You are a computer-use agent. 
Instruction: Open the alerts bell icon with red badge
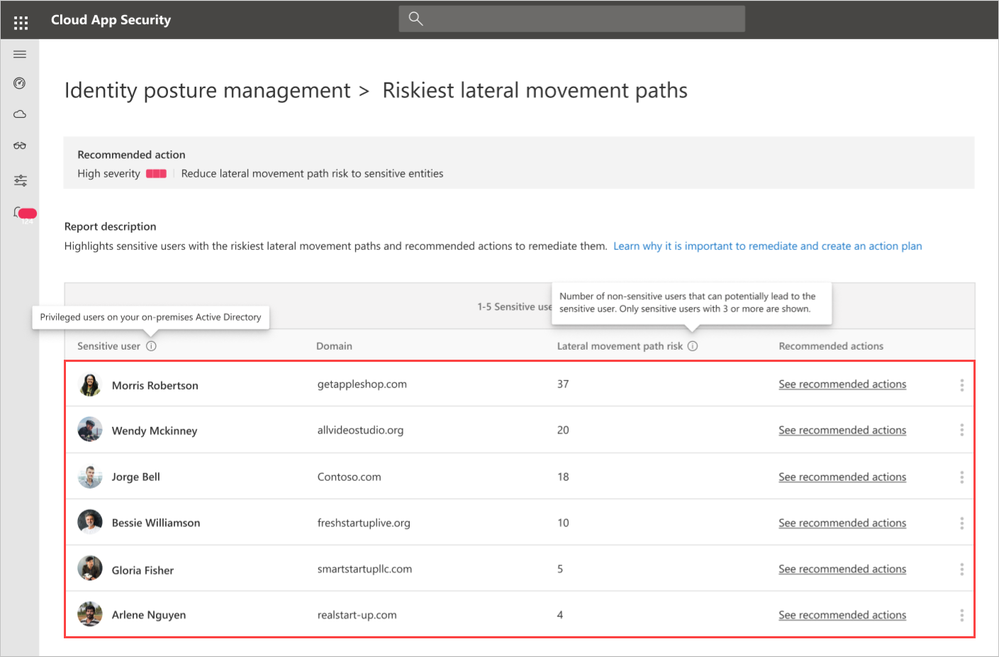[23, 213]
